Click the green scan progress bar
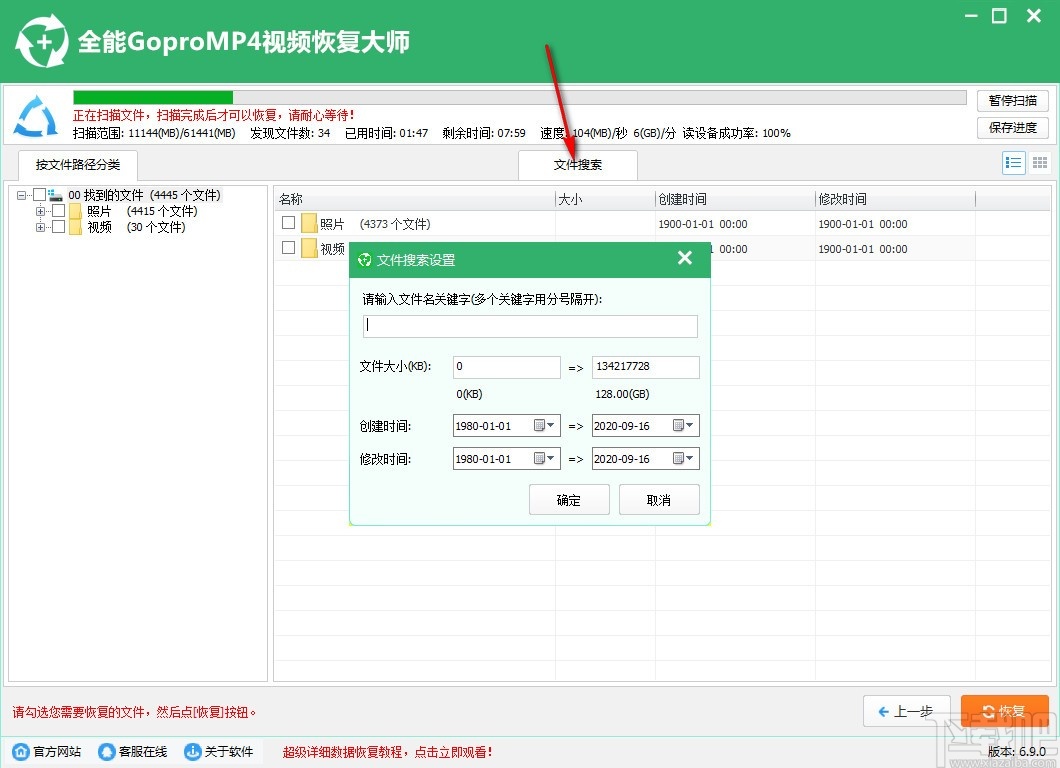Viewport: 1060px width, 768px height. (x=153, y=98)
